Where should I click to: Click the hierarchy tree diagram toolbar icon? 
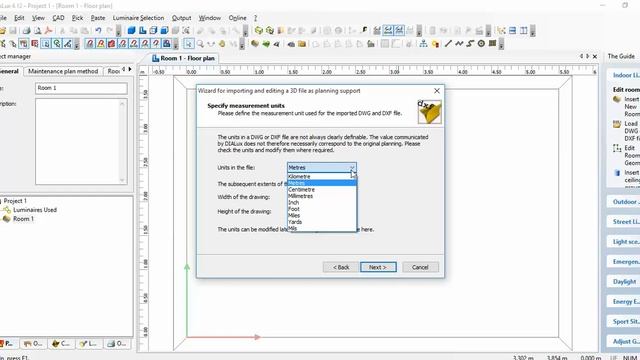(423, 43)
